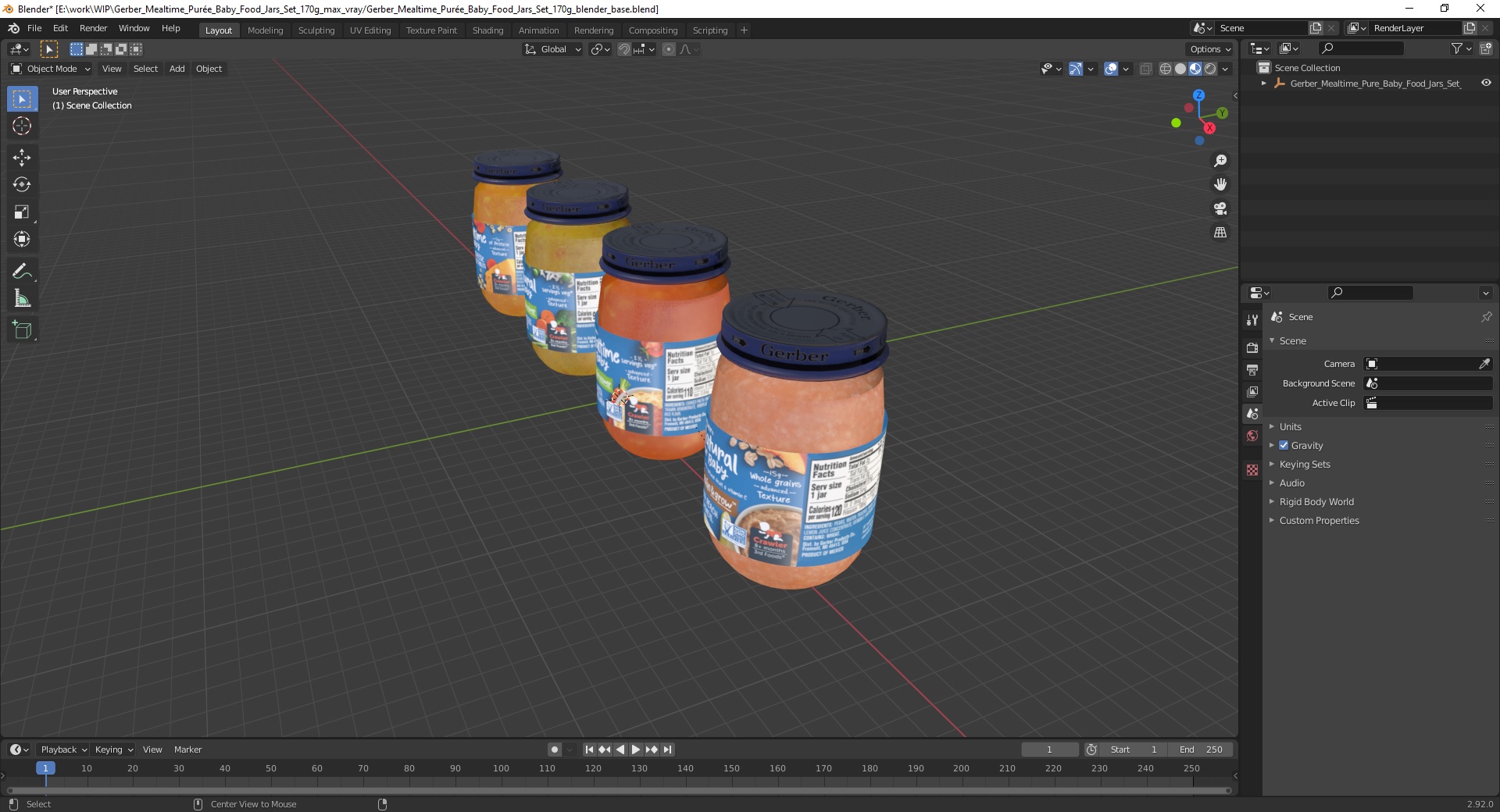
Task: Toggle viewport overlays
Action: coord(1111,69)
